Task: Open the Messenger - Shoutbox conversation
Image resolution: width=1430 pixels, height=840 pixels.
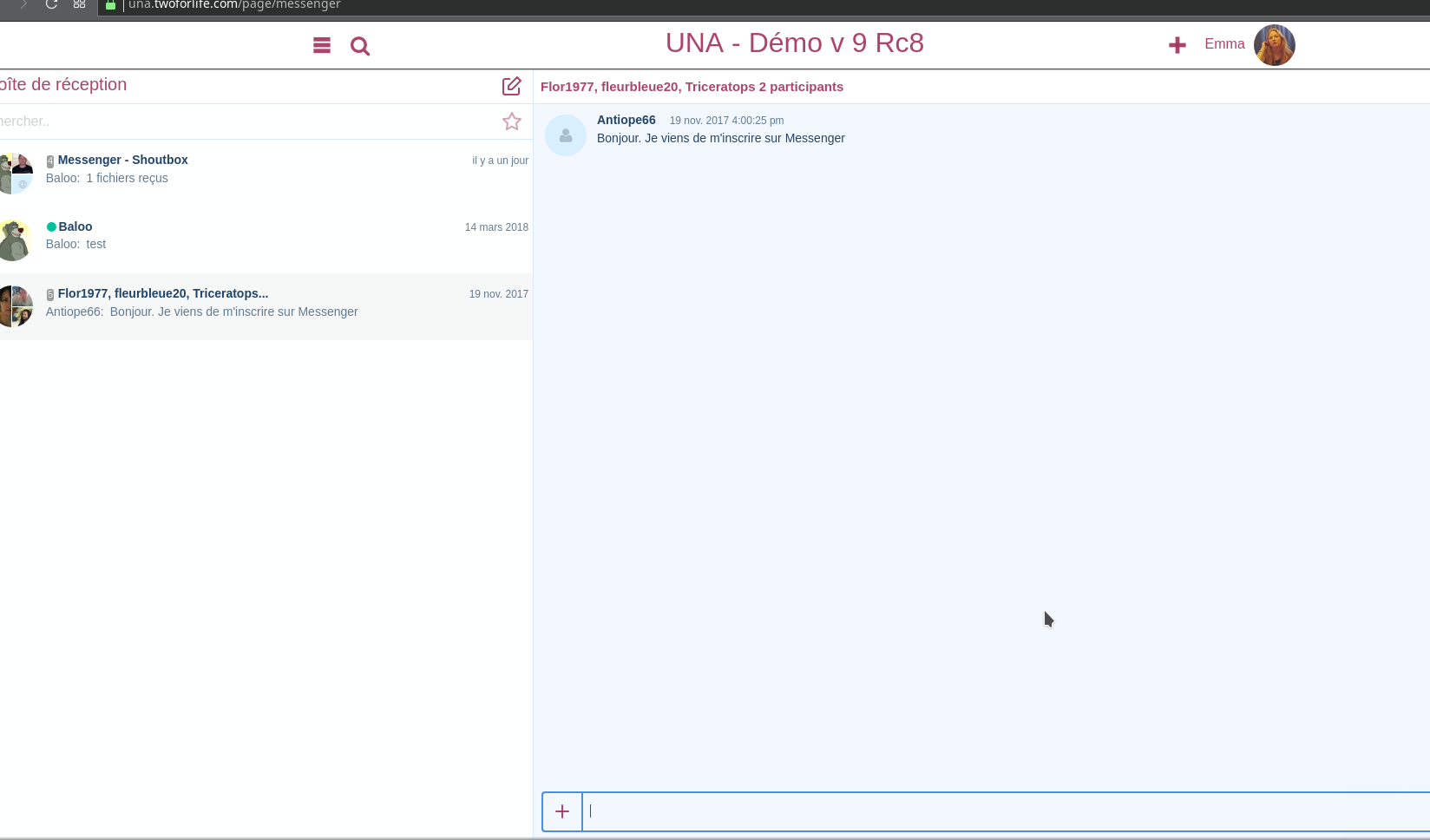Action: 122,160
